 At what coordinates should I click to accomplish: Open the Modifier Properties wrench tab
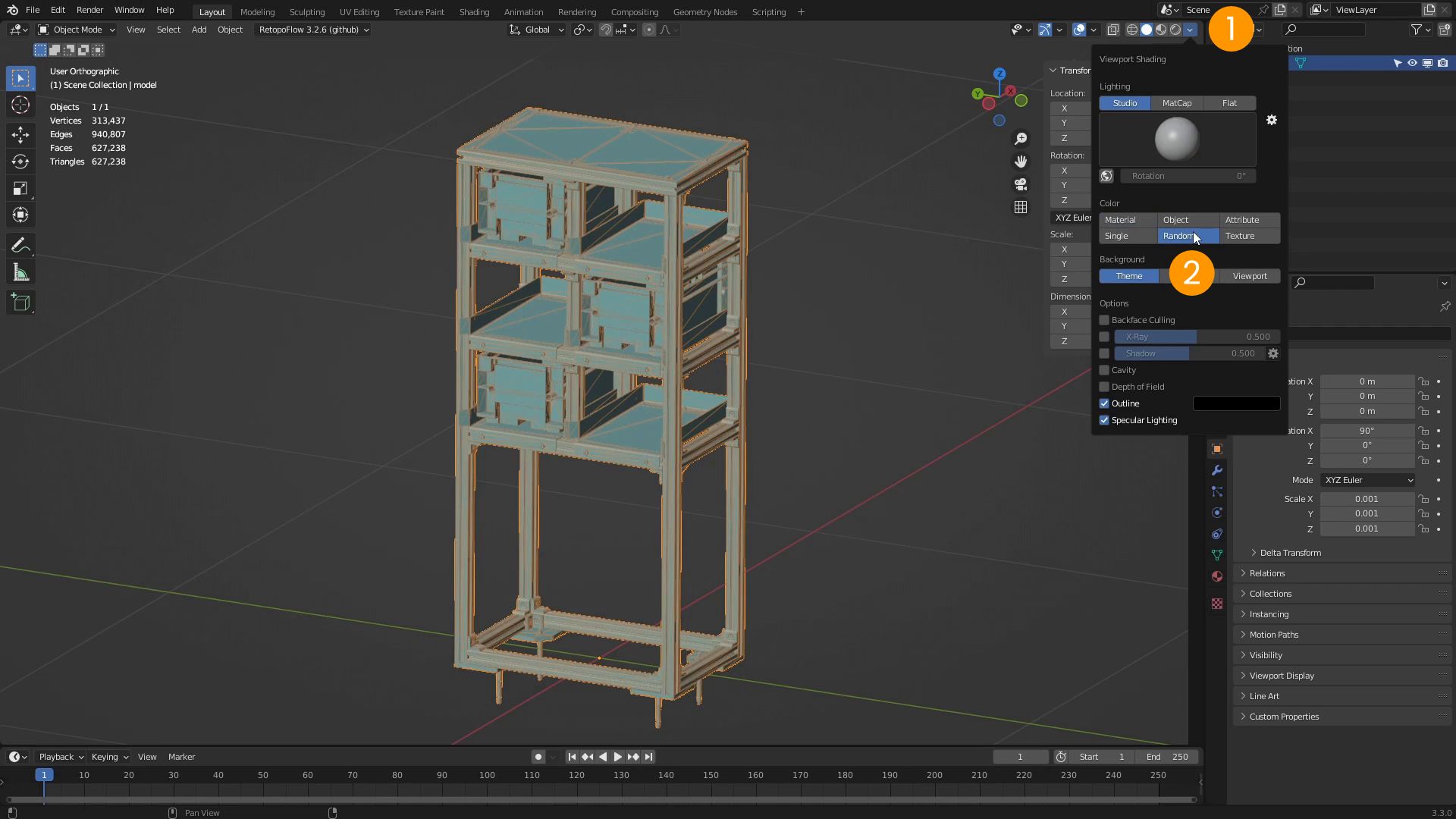(1217, 470)
